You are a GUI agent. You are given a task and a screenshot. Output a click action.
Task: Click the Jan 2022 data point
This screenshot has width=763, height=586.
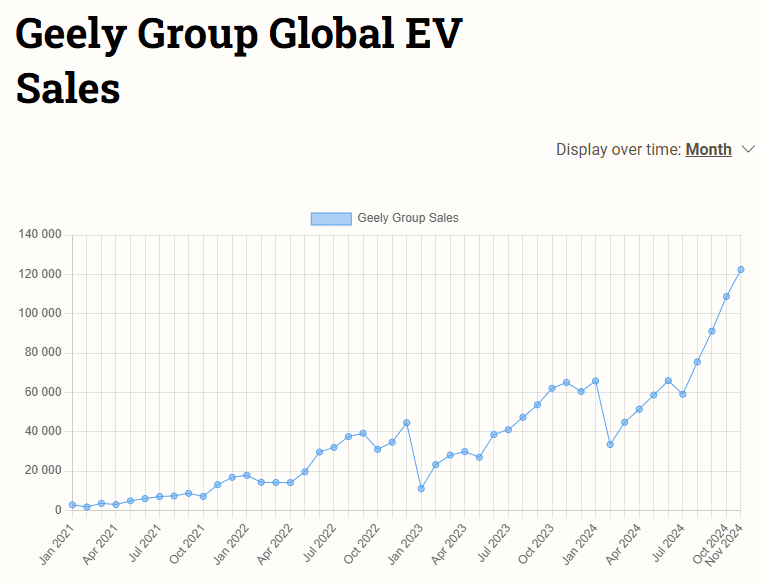click(x=247, y=475)
